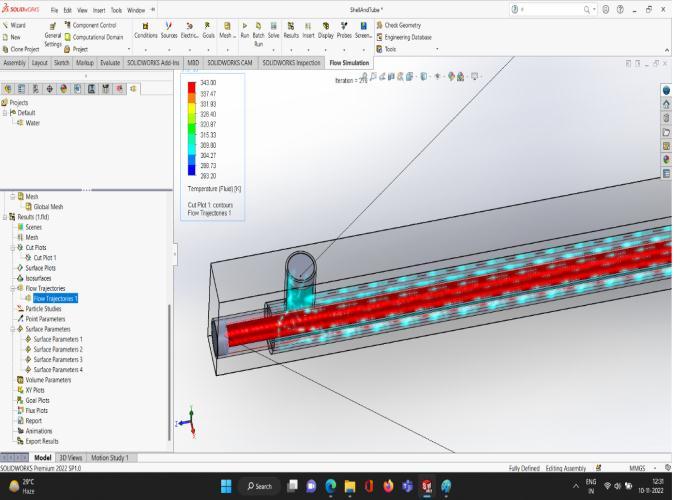Open Component Control
700x500 pixels.
90,25
